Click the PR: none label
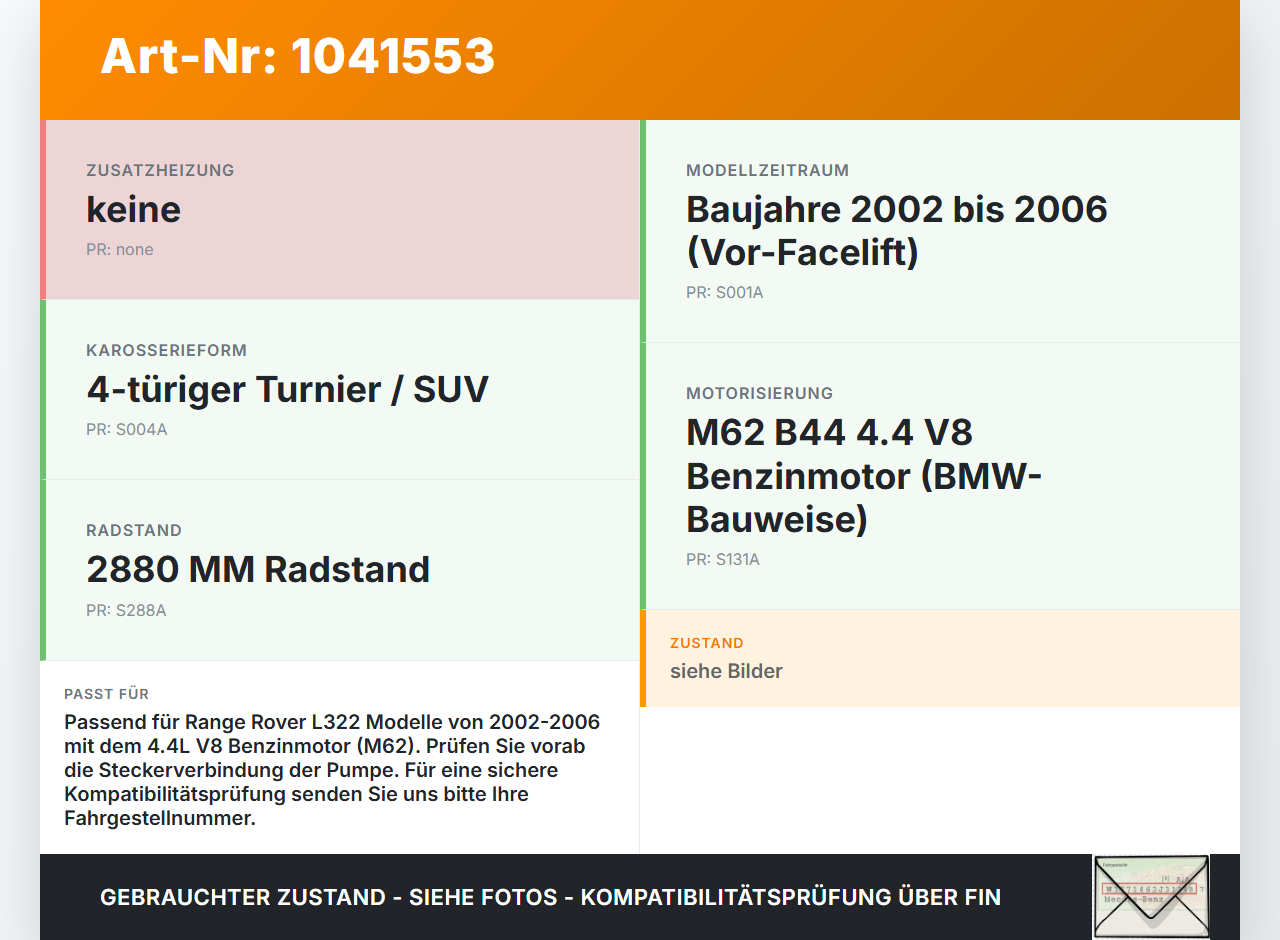This screenshot has width=1280, height=940. 120,250
